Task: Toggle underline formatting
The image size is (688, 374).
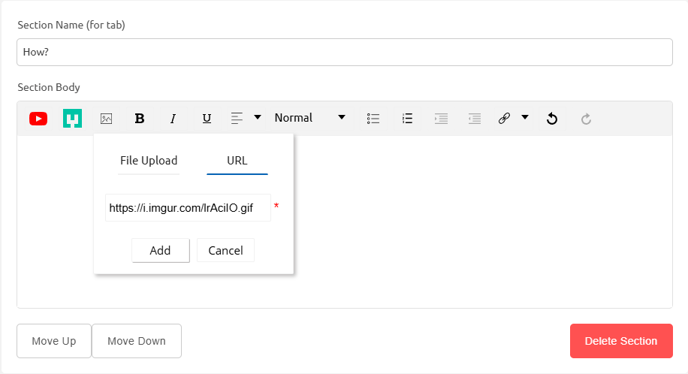Action: point(207,119)
